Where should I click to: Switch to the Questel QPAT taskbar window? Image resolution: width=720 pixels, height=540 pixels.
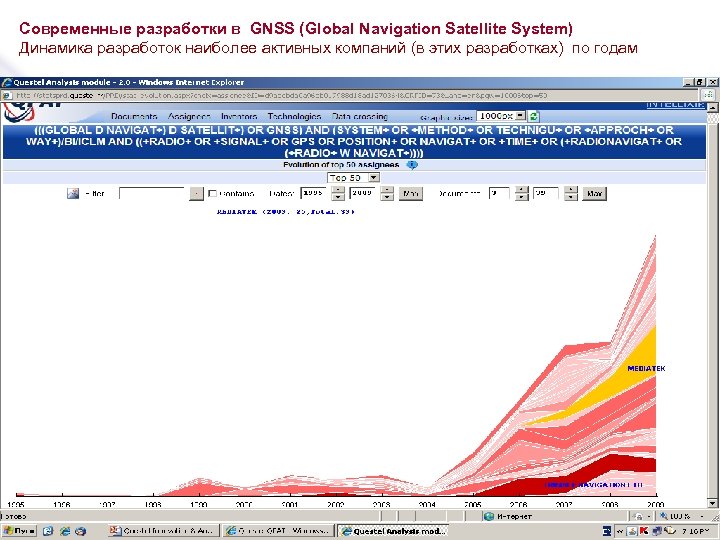point(278,531)
